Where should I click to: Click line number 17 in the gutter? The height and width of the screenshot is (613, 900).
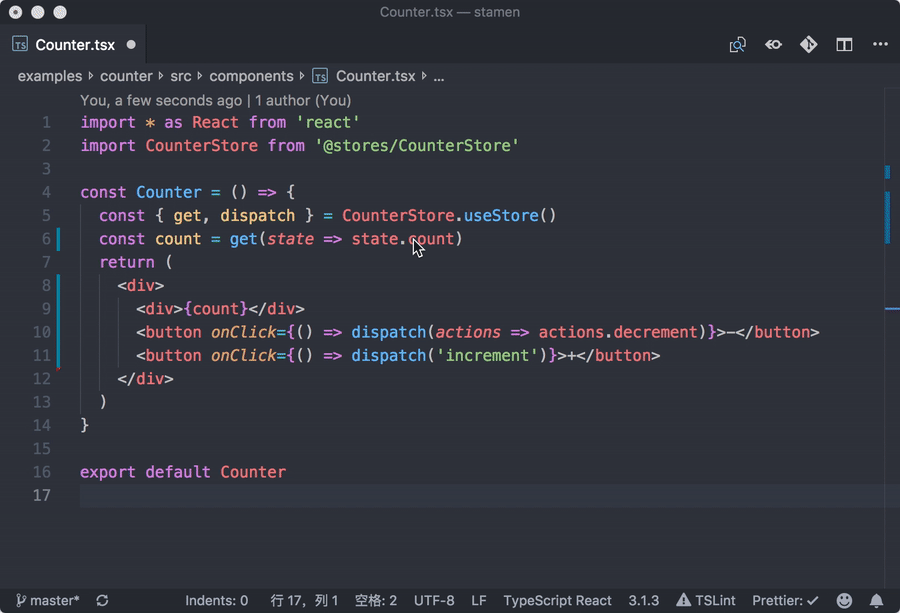pos(41,495)
